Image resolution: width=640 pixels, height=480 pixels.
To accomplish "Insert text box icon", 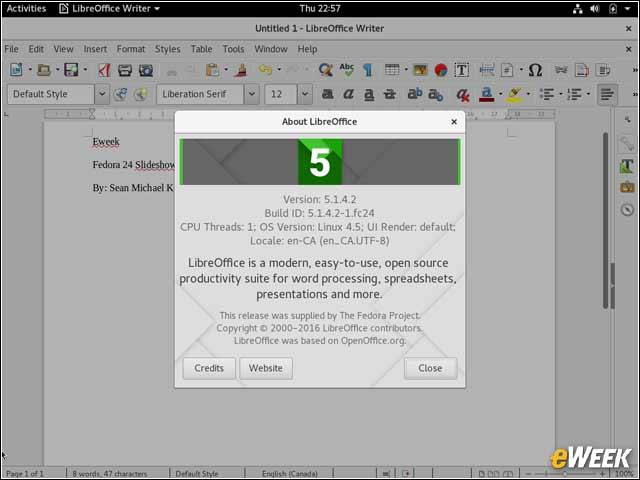I will pyautogui.click(x=462, y=70).
